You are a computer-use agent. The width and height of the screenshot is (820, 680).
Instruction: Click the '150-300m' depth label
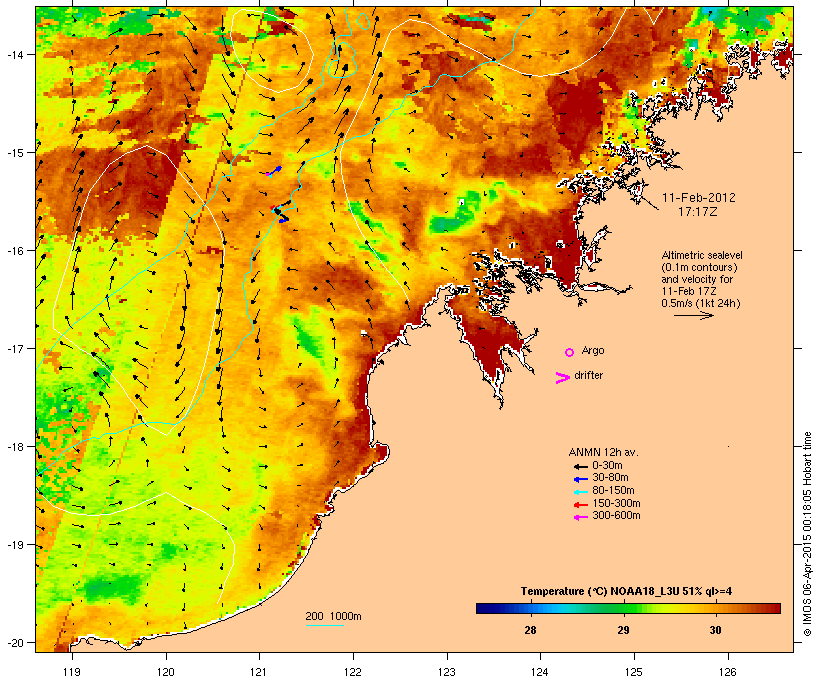[616, 503]
